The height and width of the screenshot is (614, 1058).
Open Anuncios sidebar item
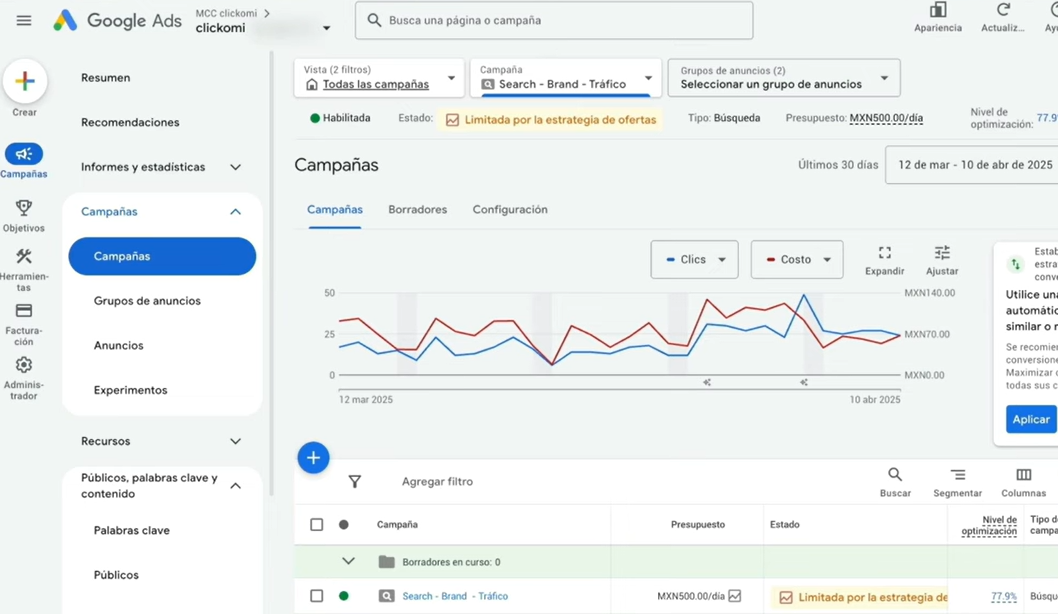point(119,345)
